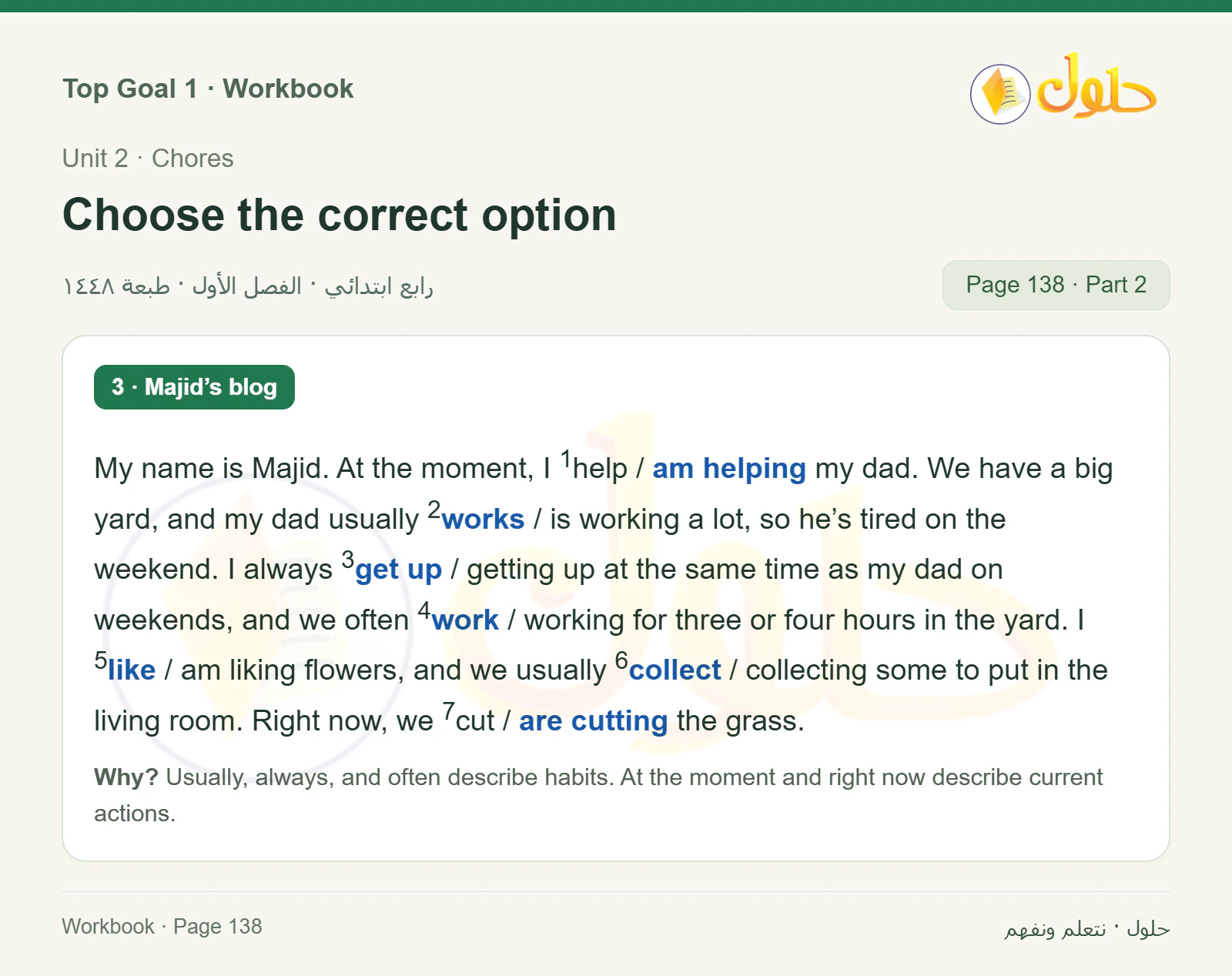Select the answer 'like' in item 5
Viewport: 1232px width, 976px height.
pyautogui.click(x=132, y=670)
